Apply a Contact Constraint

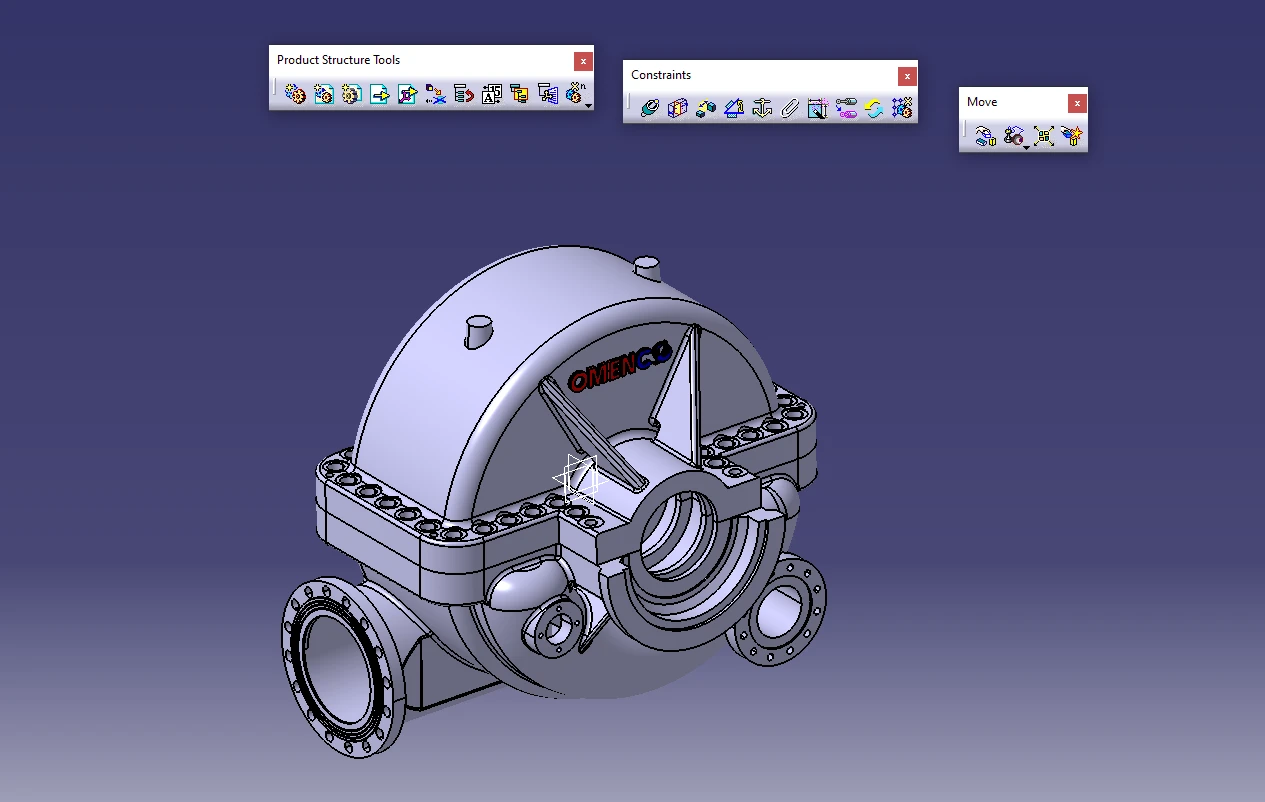tap(678, 108)
